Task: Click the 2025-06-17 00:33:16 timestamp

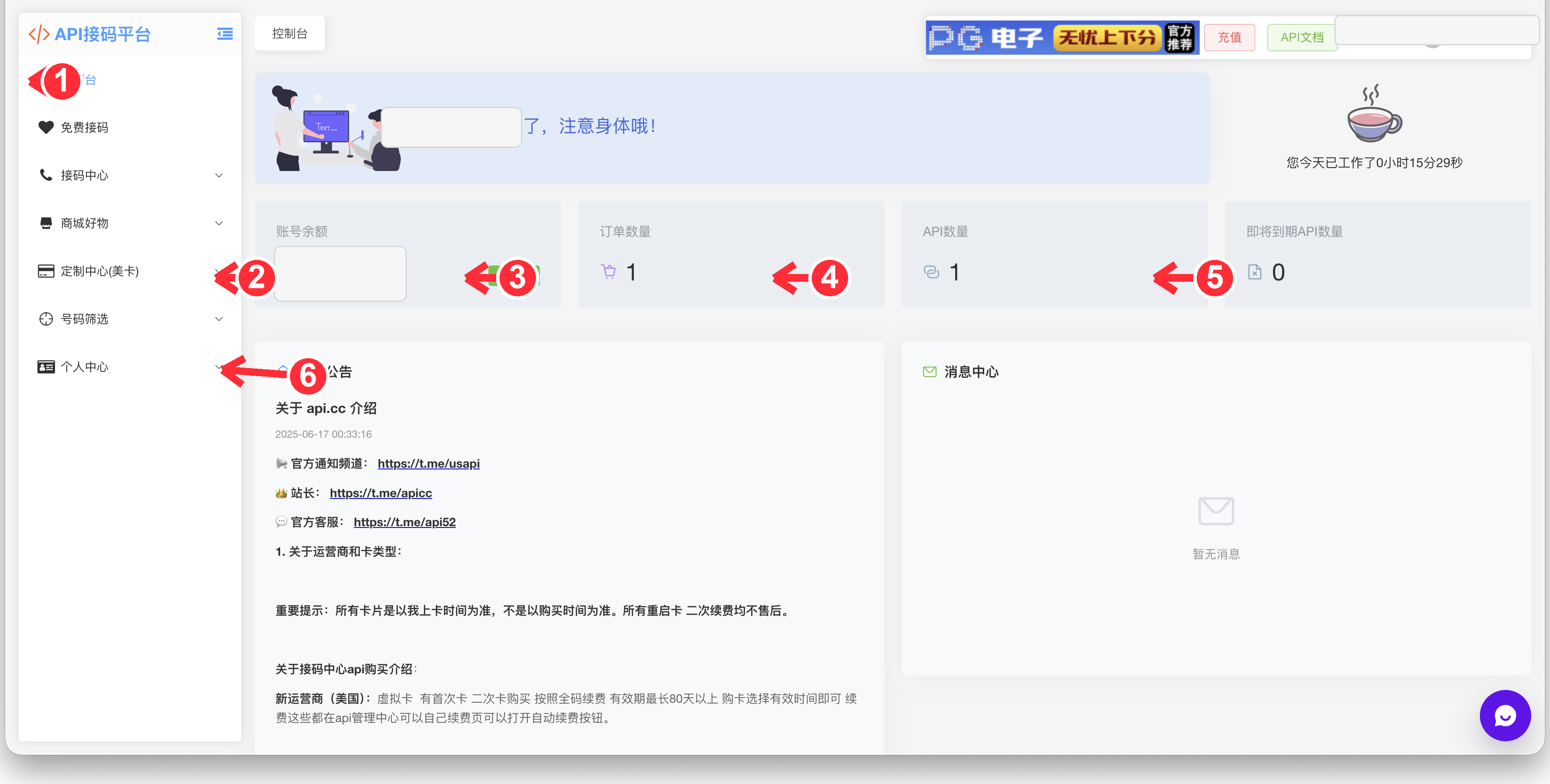Action: (x=323, y=434)
